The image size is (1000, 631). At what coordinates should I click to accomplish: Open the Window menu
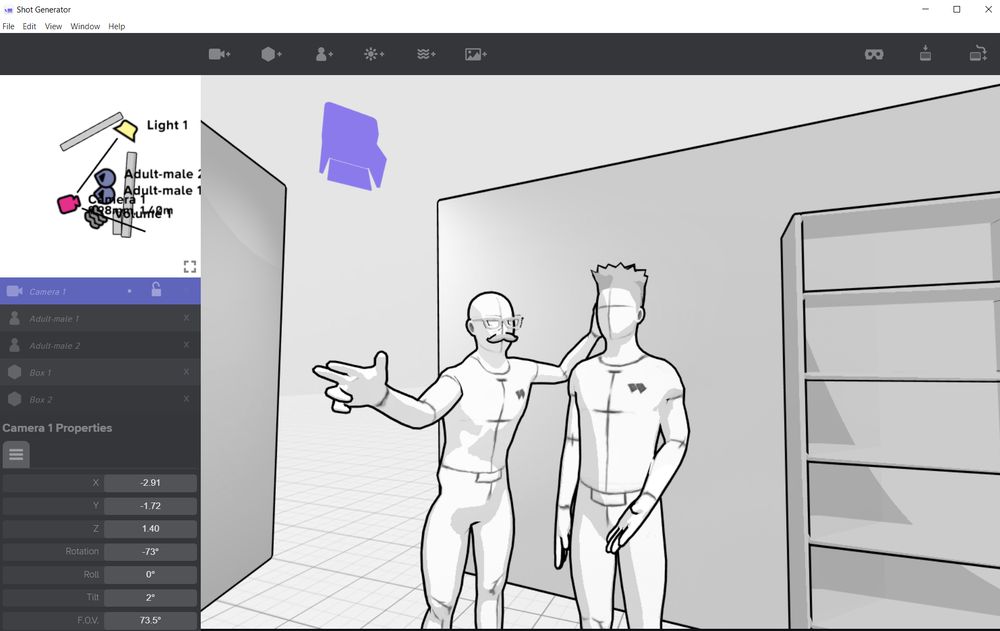coord(85,26)
